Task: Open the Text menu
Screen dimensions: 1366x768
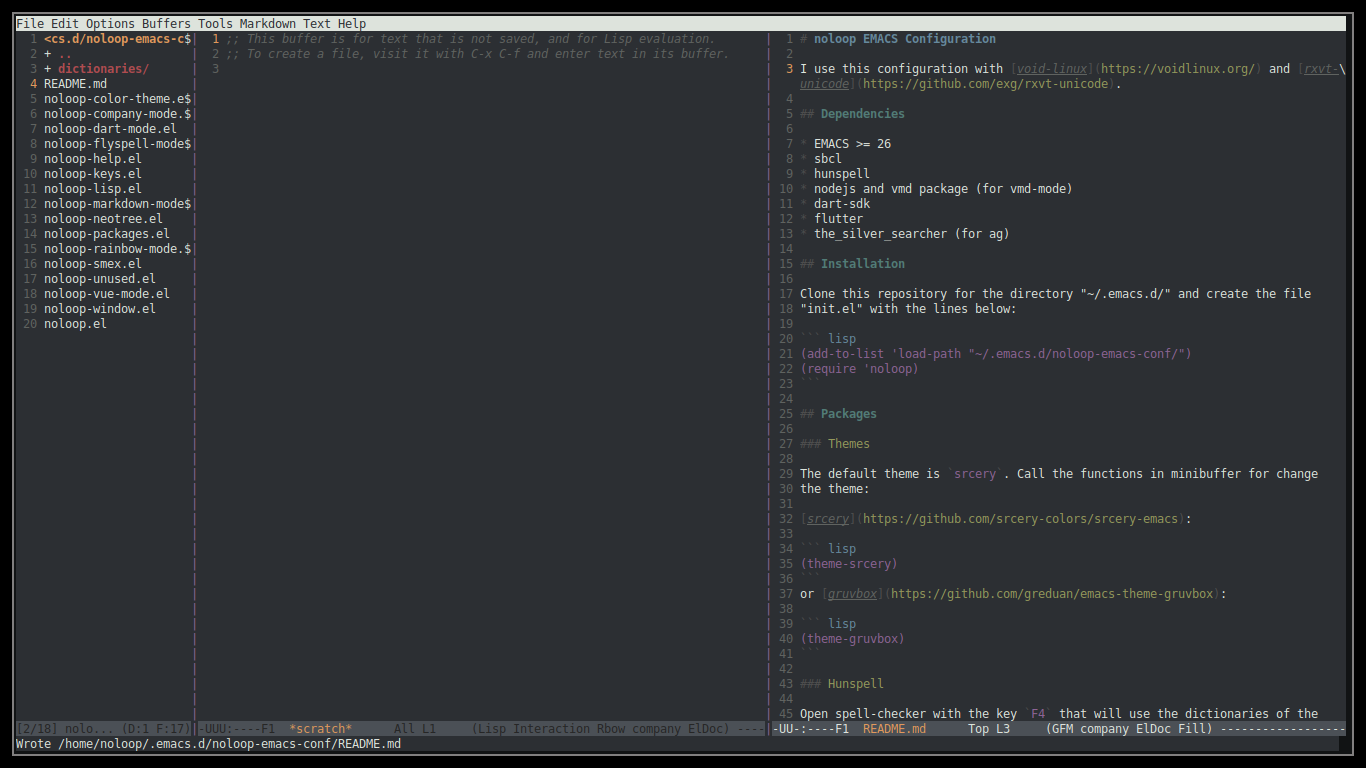Action: pos(317,24)
